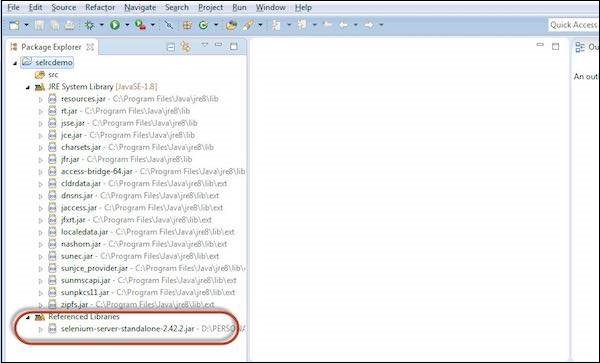Go Forward with the right arrow icon
This screenshot has width=600, height=363.
[368, 25]
